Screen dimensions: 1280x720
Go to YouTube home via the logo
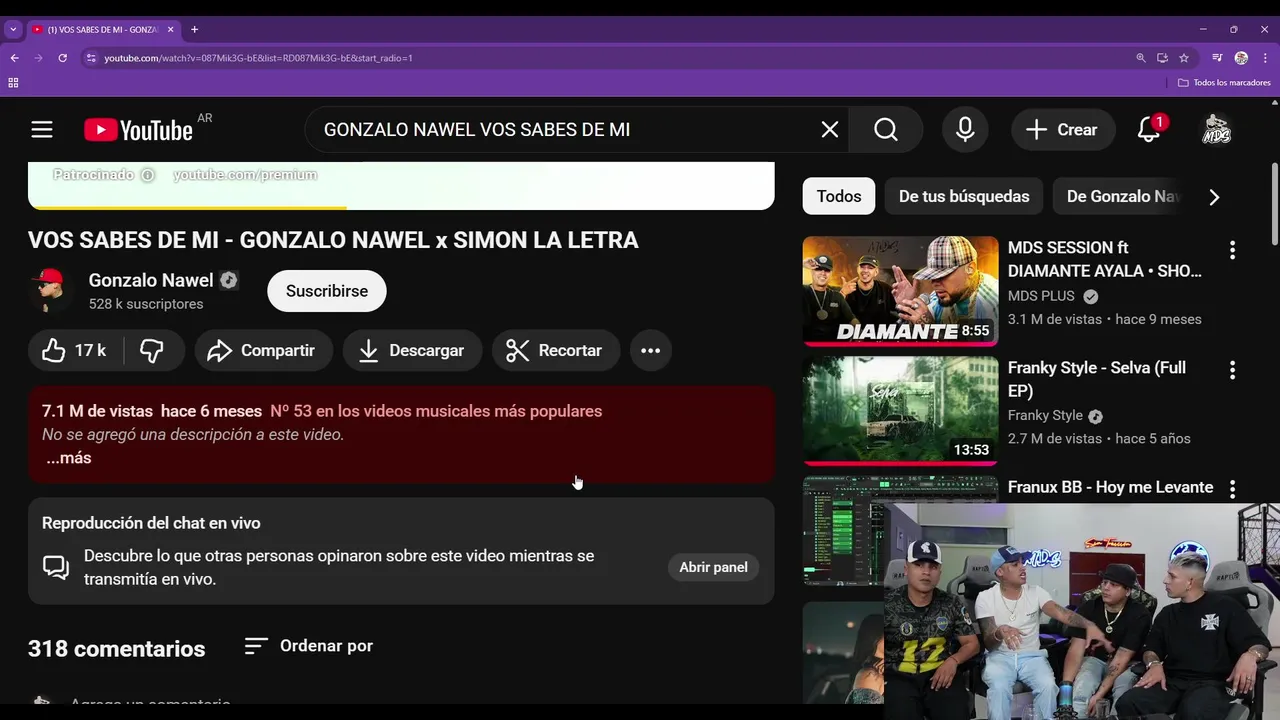(138, 130)
